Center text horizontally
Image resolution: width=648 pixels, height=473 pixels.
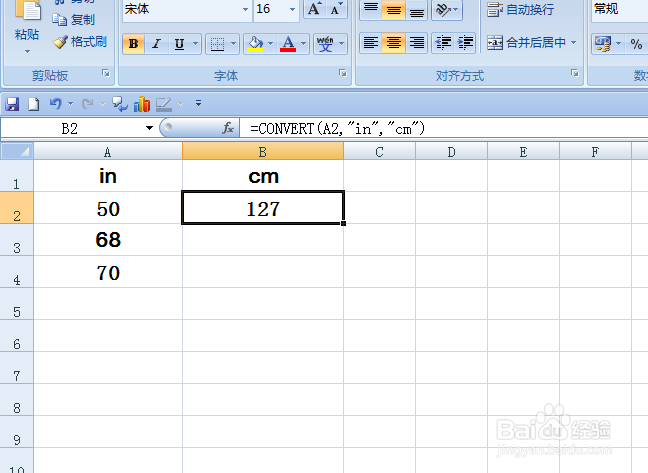tap(393, 43)
